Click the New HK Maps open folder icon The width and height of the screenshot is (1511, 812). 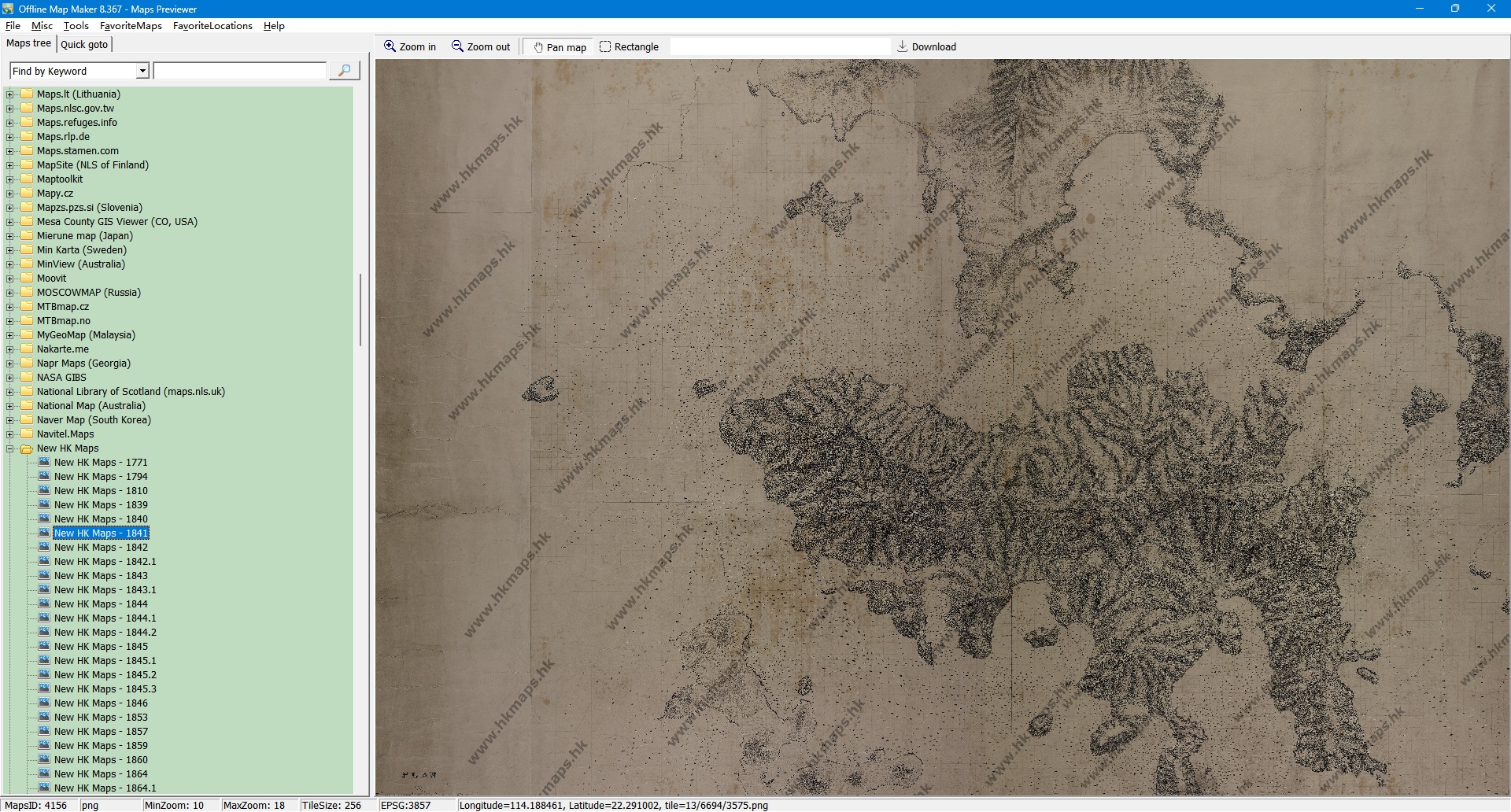[27, 448]
